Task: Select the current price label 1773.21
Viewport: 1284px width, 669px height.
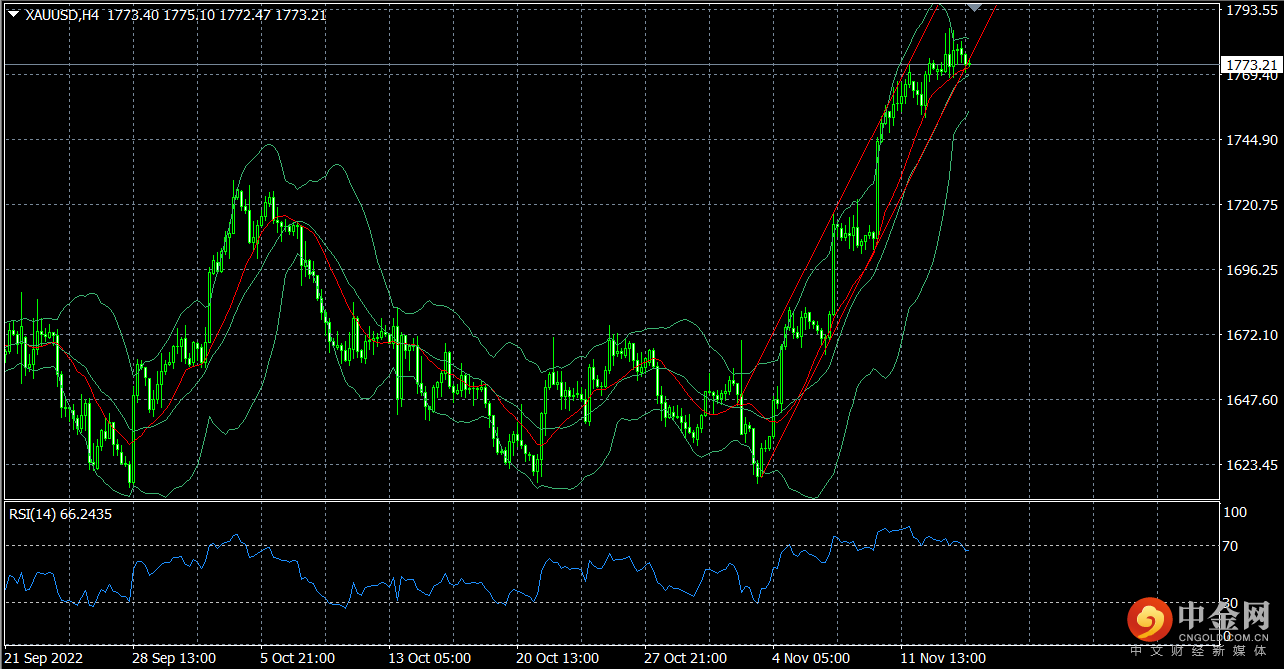Action: click(1251, 65)
